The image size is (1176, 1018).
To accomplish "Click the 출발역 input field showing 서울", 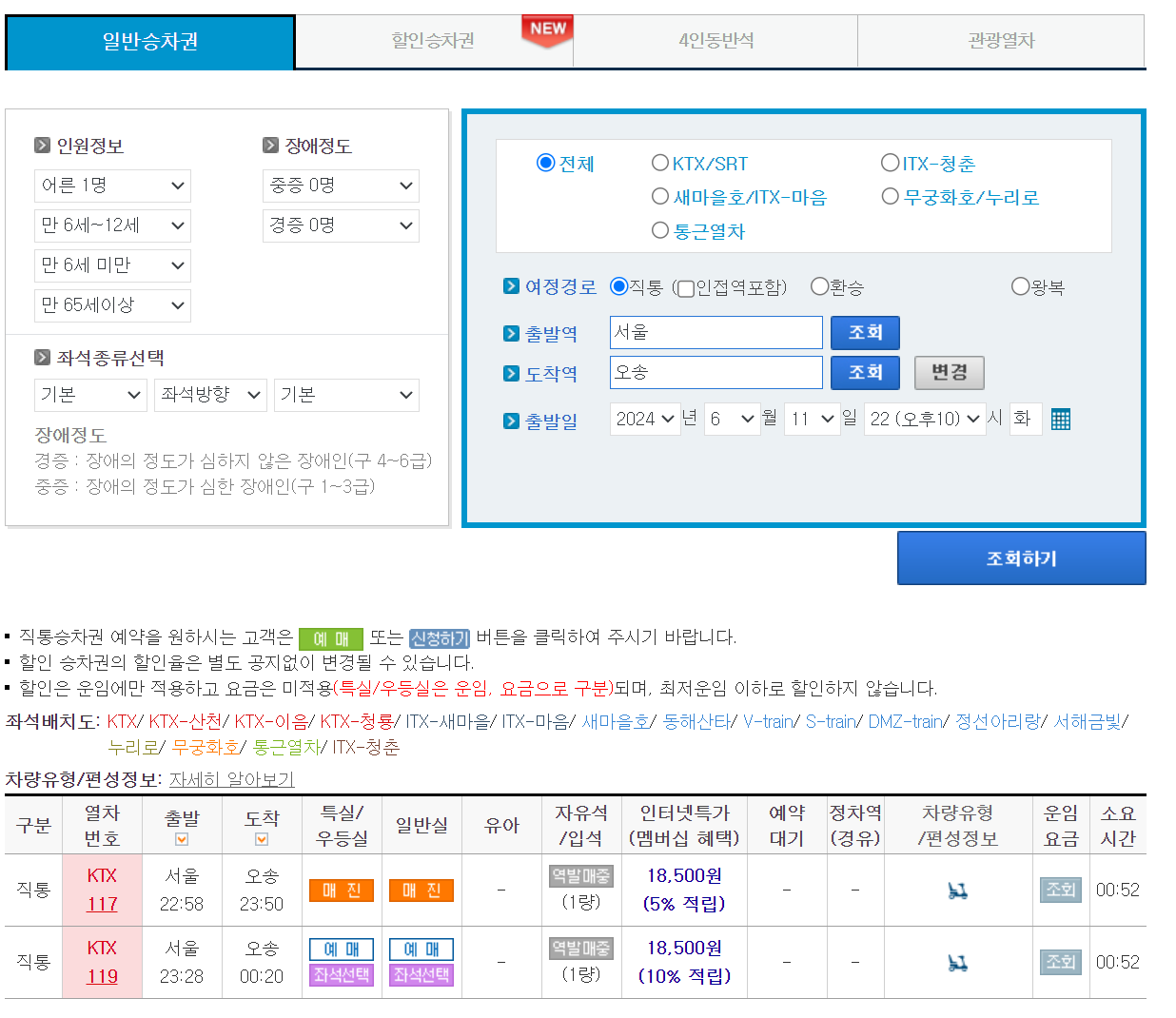I will tap(715, 332).
